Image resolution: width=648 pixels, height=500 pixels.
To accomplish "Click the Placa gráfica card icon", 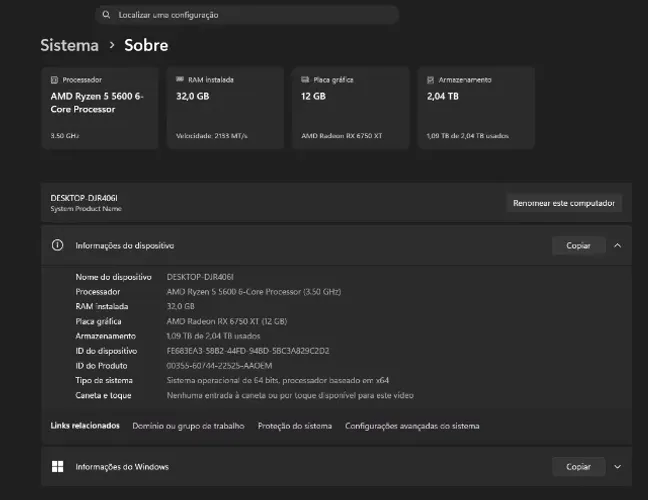I will 305,79.
